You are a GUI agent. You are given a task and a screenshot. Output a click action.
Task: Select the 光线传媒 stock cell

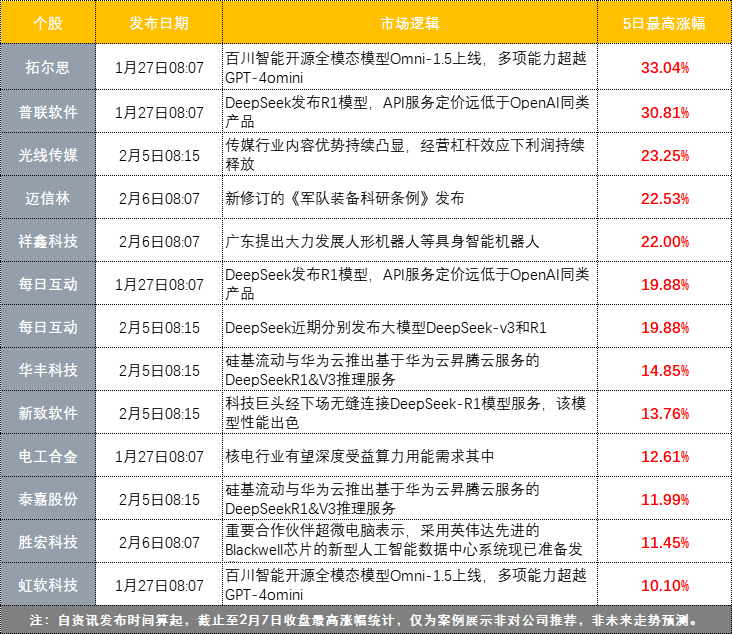(48, 155)
